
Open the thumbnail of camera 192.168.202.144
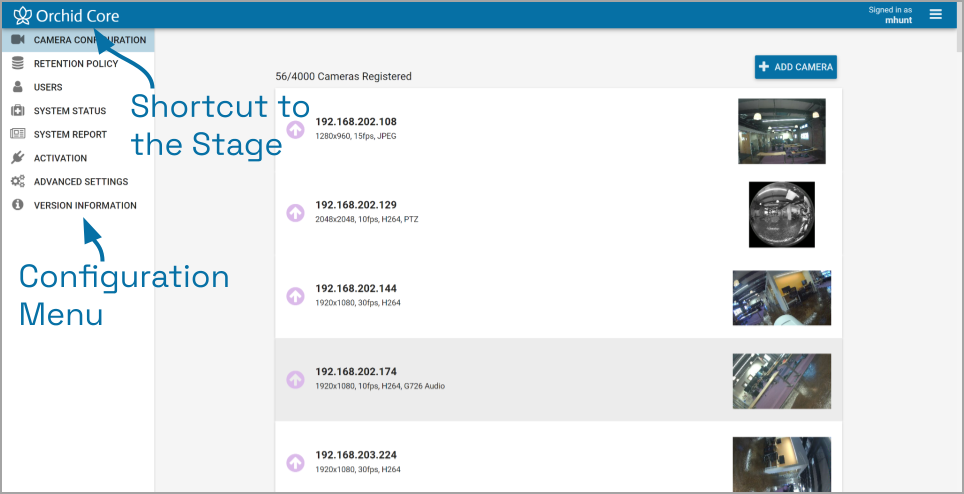click(781, 298)
